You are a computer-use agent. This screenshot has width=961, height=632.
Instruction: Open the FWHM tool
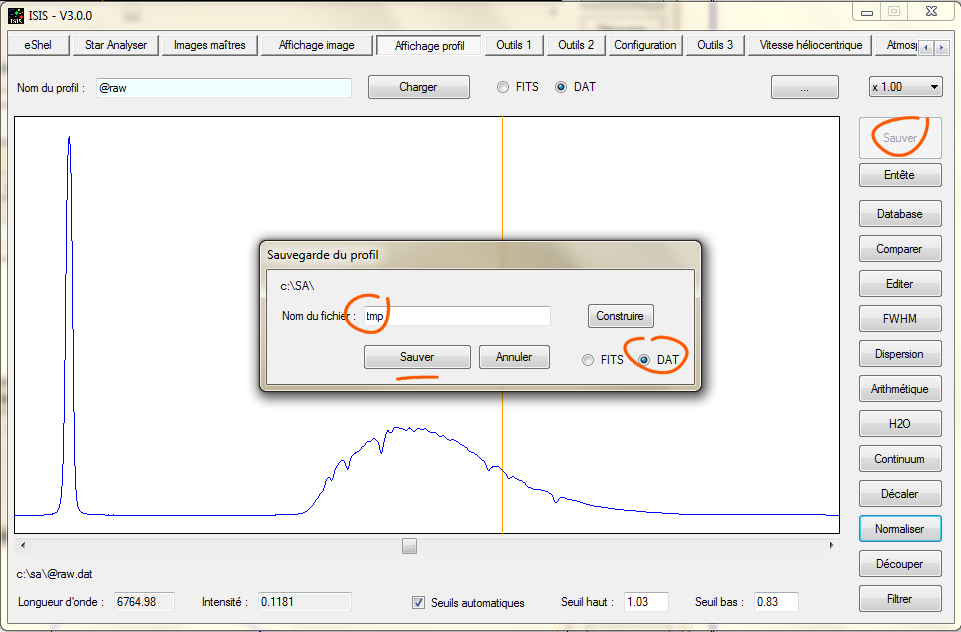900,319
